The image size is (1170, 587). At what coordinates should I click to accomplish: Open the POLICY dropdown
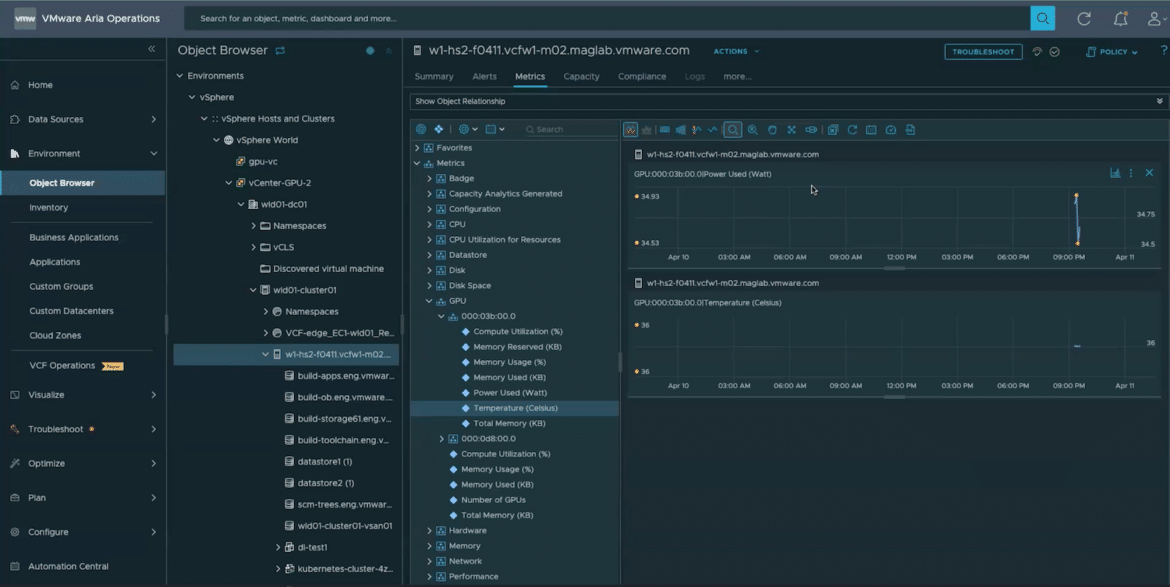pyautogui.click(x=1112, y=52)
